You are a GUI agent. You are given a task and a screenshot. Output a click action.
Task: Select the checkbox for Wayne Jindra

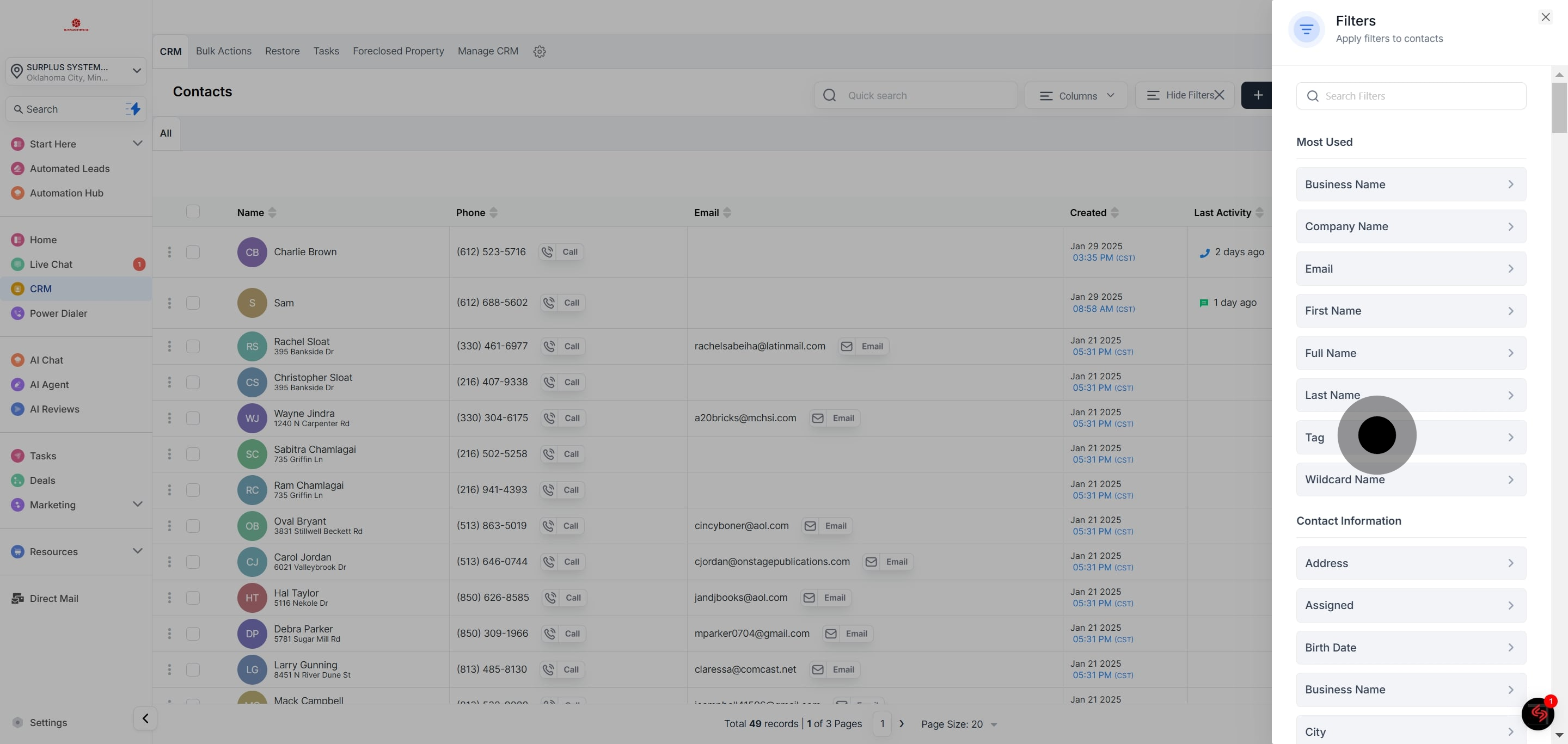[193, 418]
